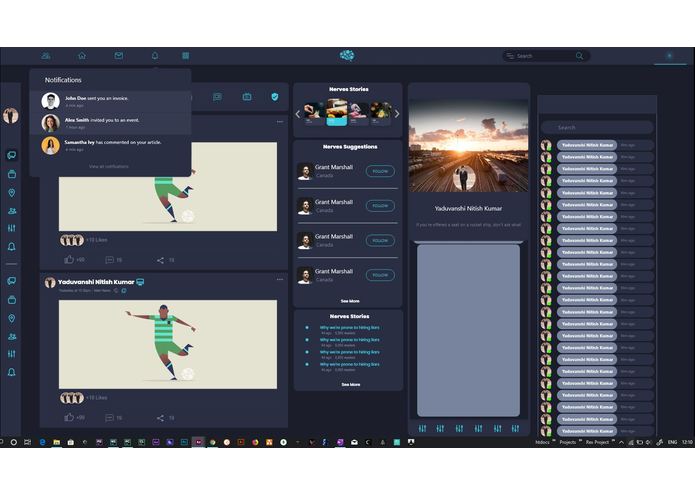Click the monitor icon next to Yaduvanshi's post name

[x=140, y=282]
